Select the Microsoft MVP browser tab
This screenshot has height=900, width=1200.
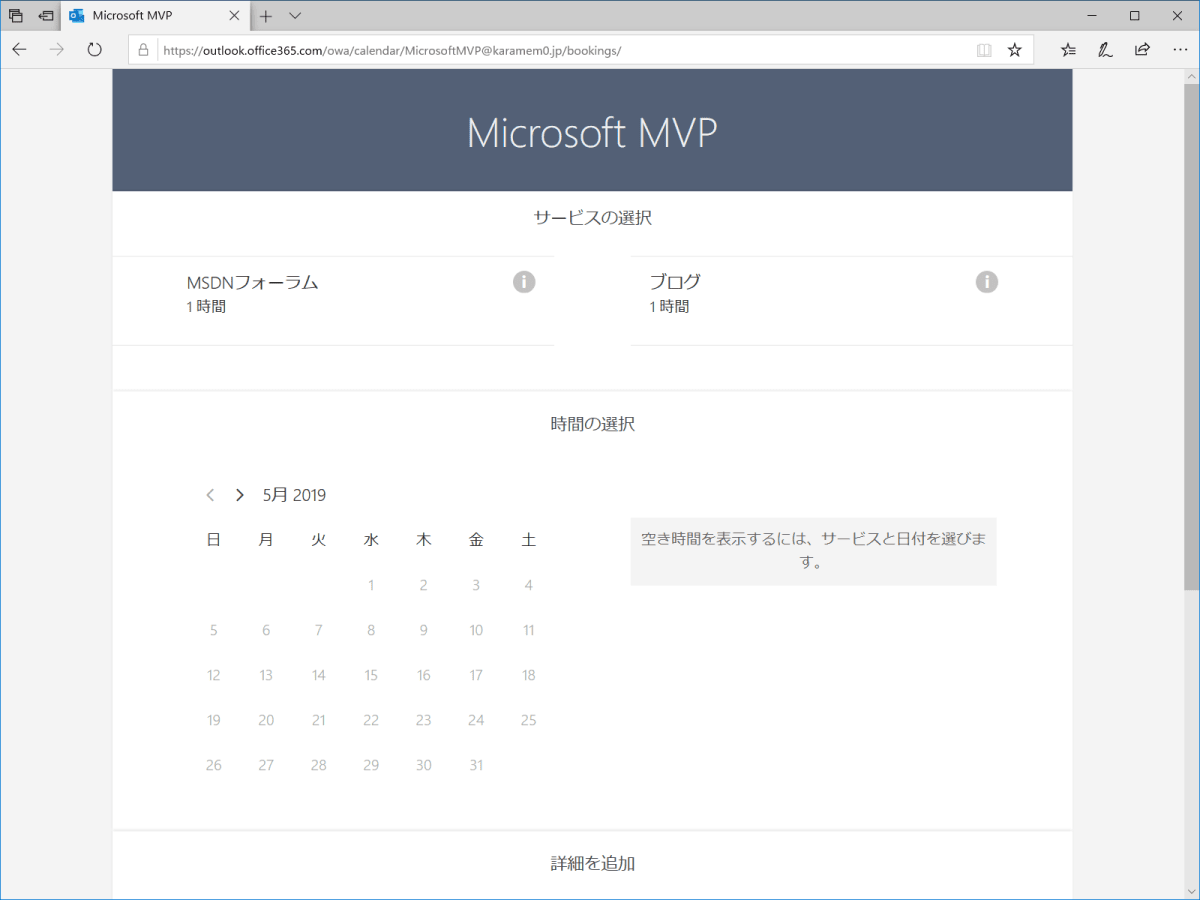pyautogui.click(x=155, y=16)
